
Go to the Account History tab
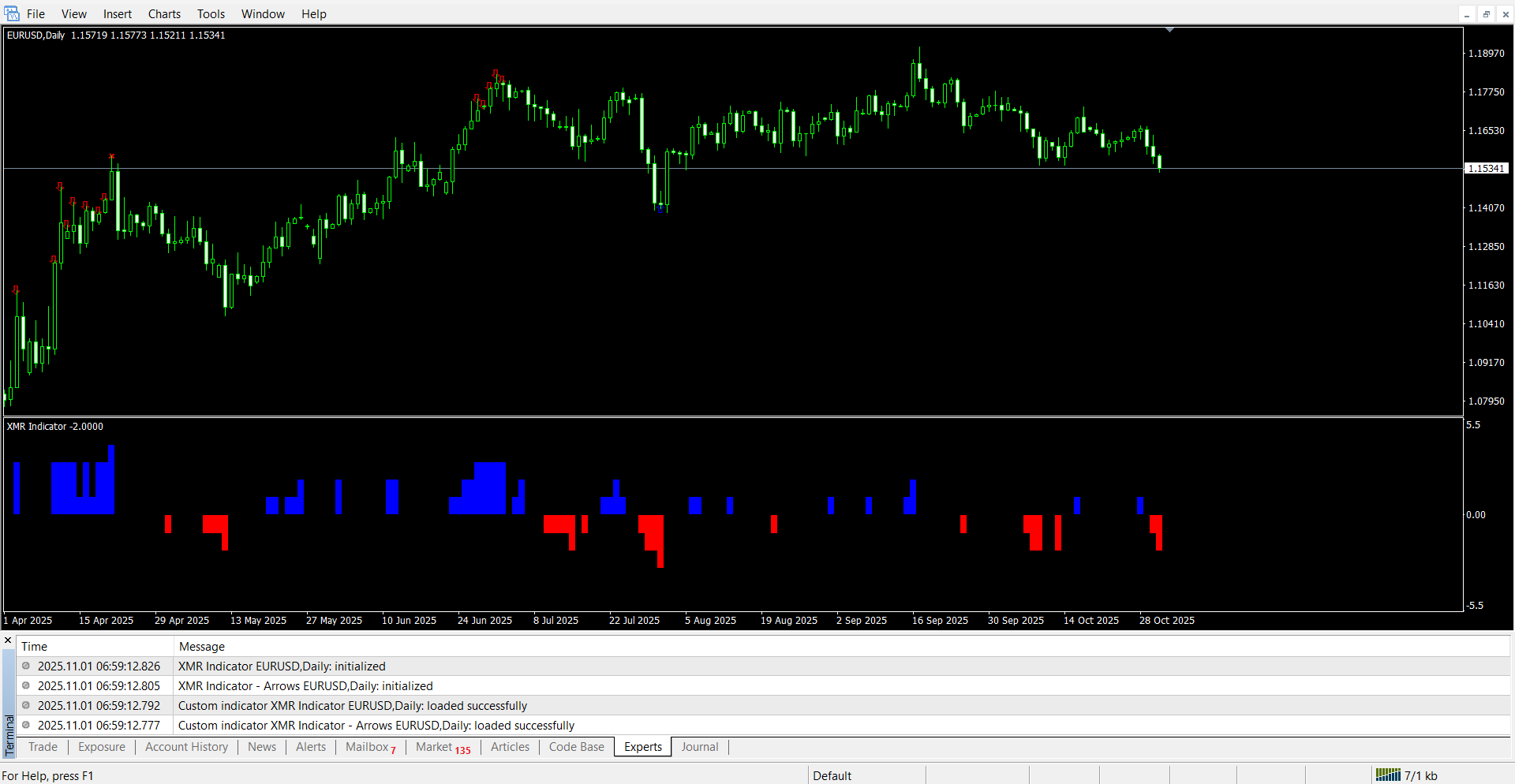point(186,747)
